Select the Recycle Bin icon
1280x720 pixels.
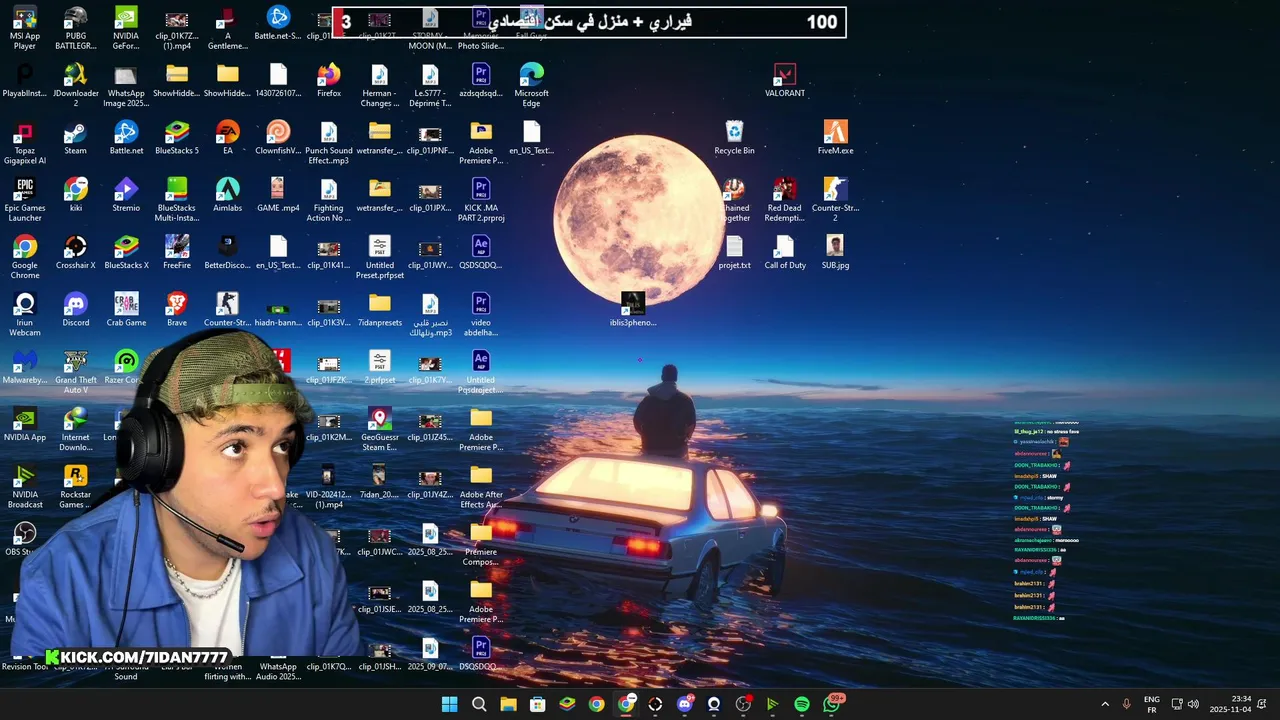pos(734,138)
